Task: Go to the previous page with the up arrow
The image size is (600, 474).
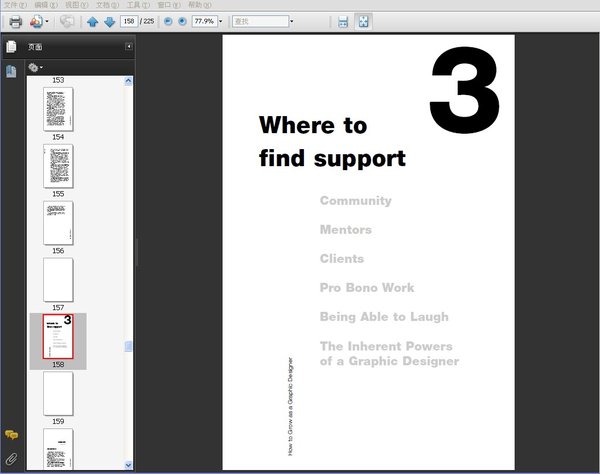Action: (92, 22)
